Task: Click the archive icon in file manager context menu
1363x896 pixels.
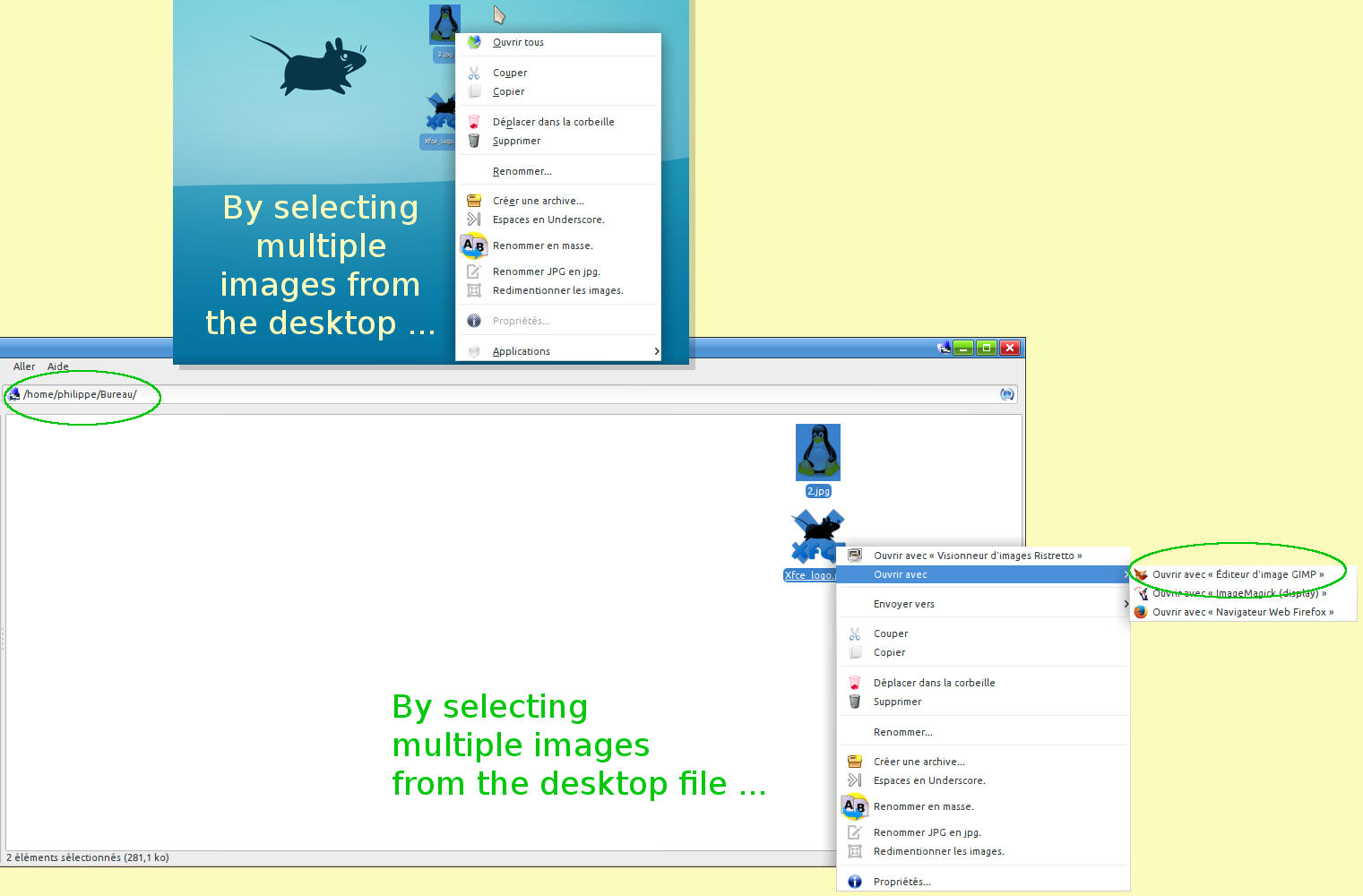Action: [x=855, y=762]
